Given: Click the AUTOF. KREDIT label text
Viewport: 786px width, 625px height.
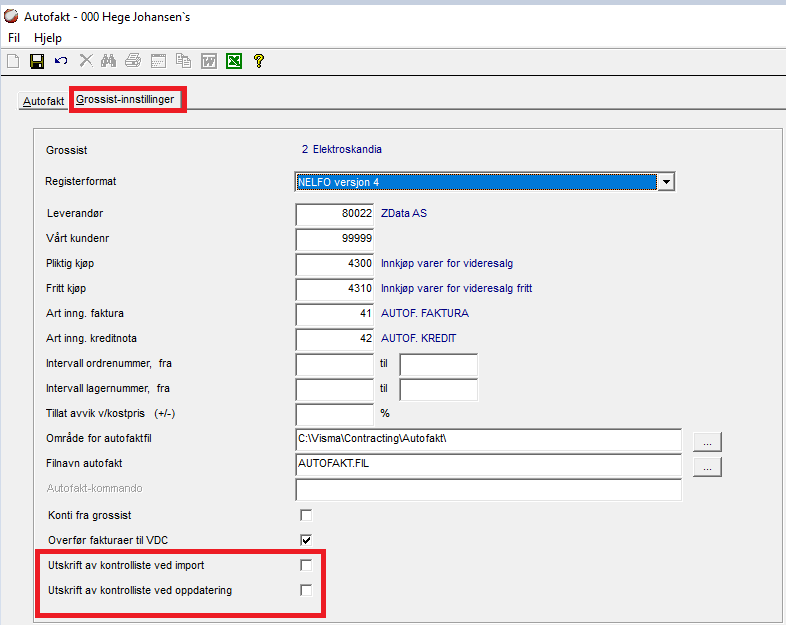Looking at the screenshot, I should tap(419, 339).
